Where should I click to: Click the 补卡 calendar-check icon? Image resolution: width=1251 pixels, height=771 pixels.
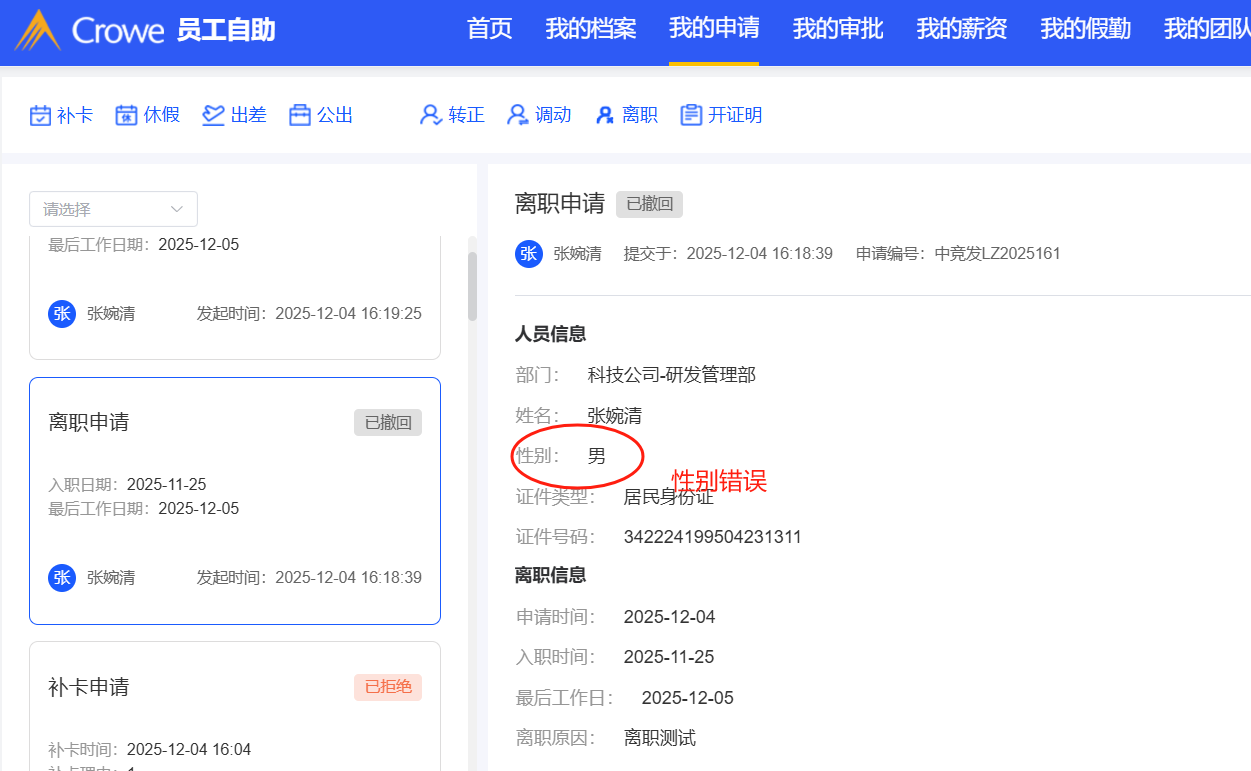coord(40,115)
